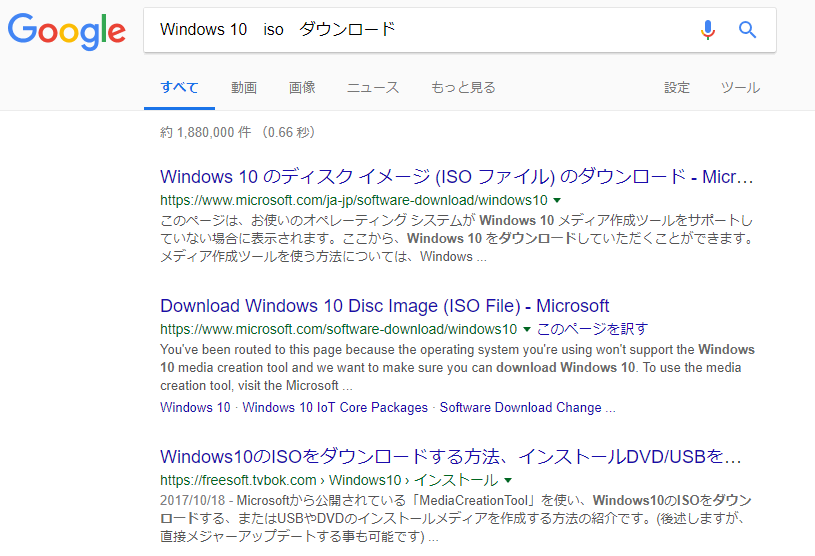Start voice search with microphone icon

[707, 30]
